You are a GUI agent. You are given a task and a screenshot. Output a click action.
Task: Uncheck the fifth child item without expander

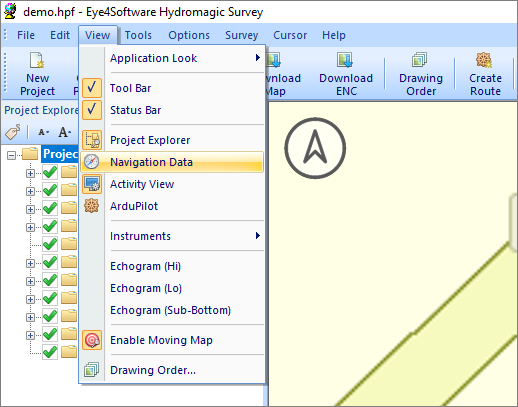pyautogui.click(x=50, y=245)
